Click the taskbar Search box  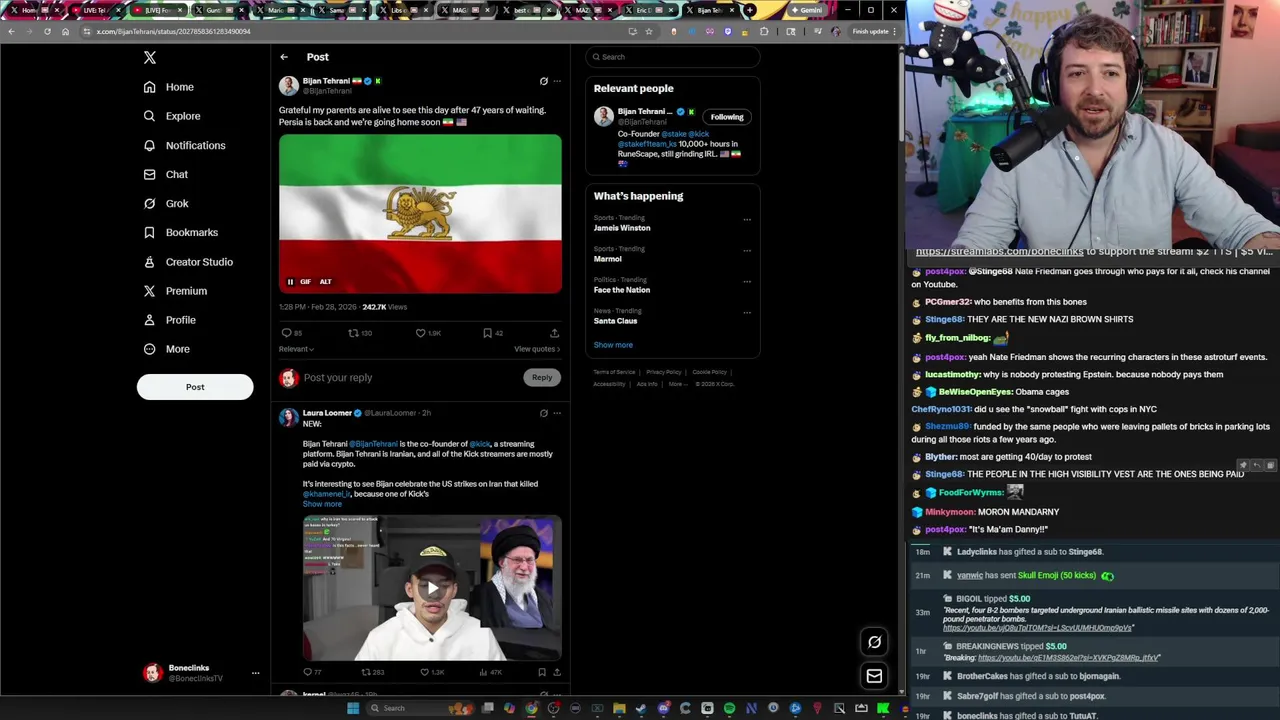click(420, 708)
